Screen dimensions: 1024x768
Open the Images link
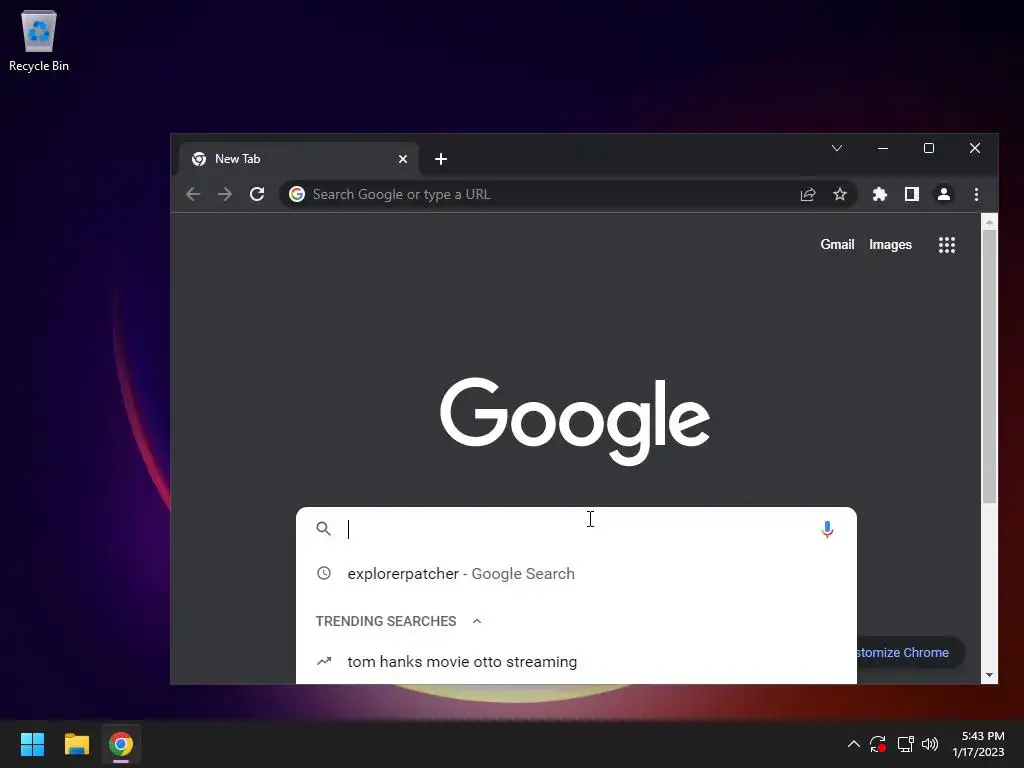point(890,244)
